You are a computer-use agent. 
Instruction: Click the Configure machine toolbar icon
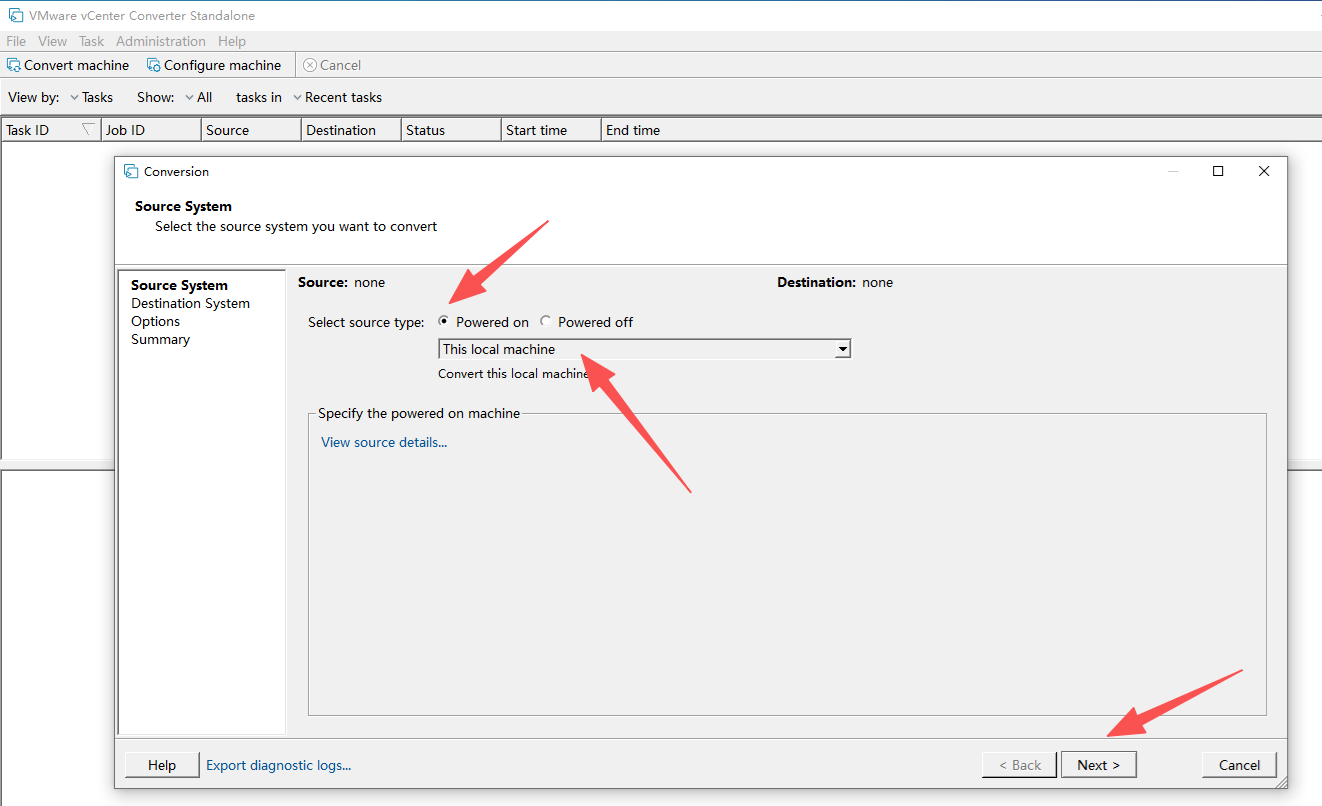tap(154, 65)
